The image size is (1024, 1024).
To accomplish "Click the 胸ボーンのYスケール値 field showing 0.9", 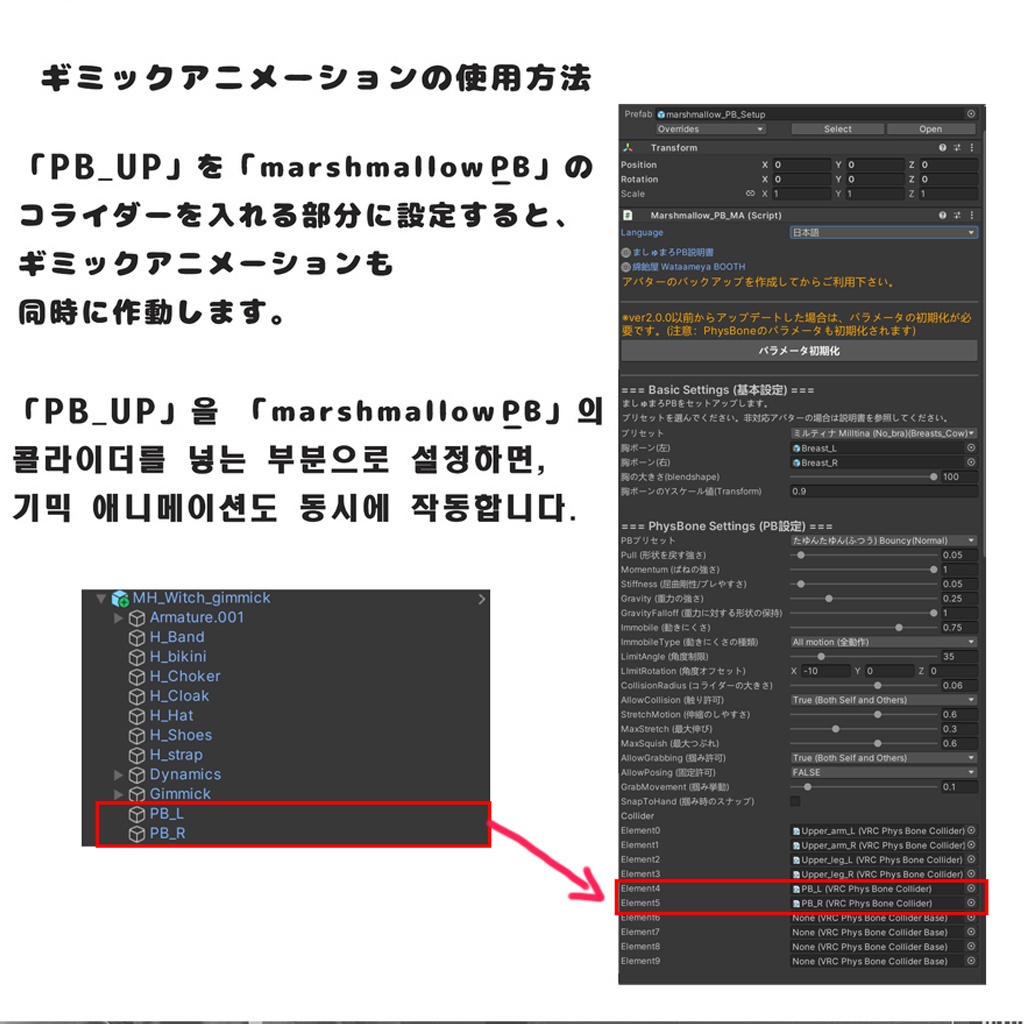I will tap(884, 491).
